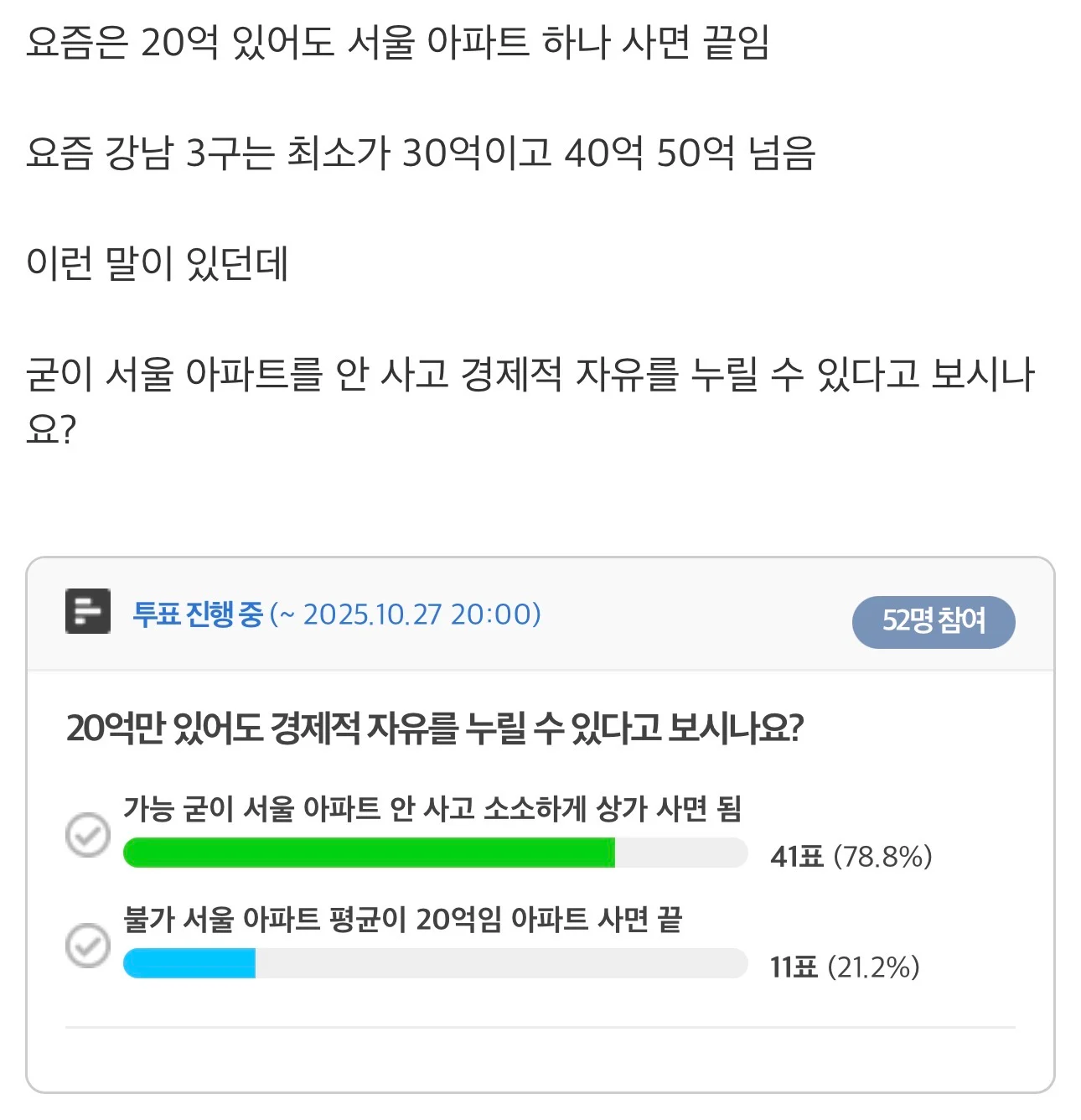Click the blue bar for the '불가' option
The image size is (1081, 1120).
coord(189,964)
